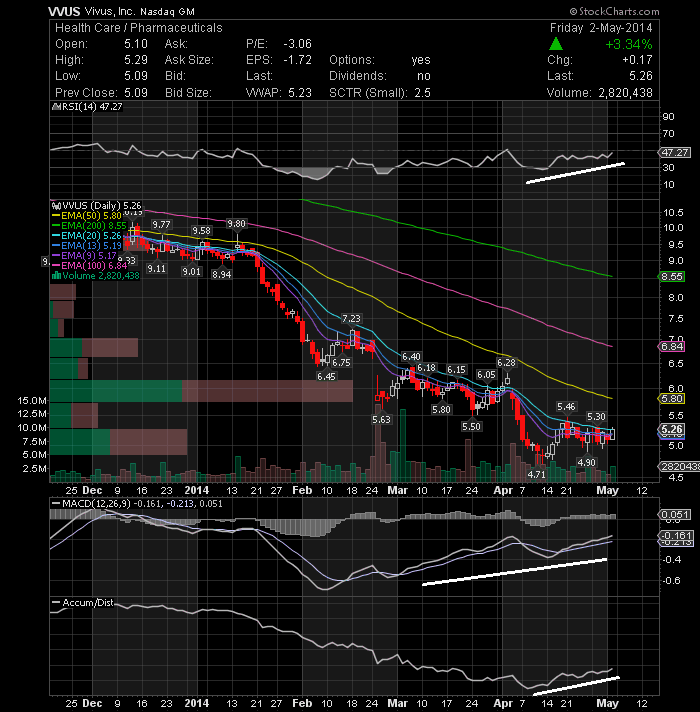
Task: Click the High value 5.29
Action: point(136,60)
